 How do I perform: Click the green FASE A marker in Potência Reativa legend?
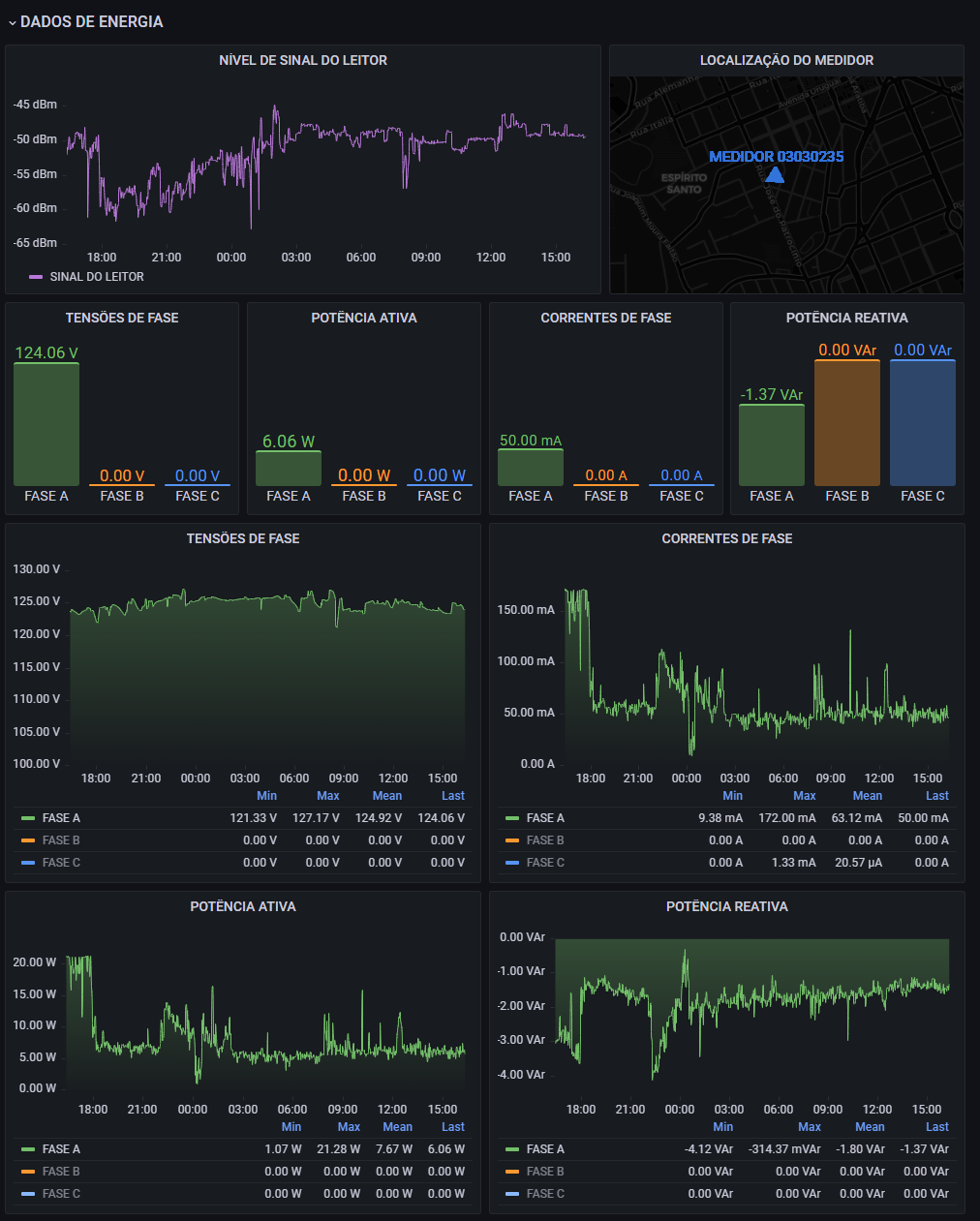tap(514, 1148)
